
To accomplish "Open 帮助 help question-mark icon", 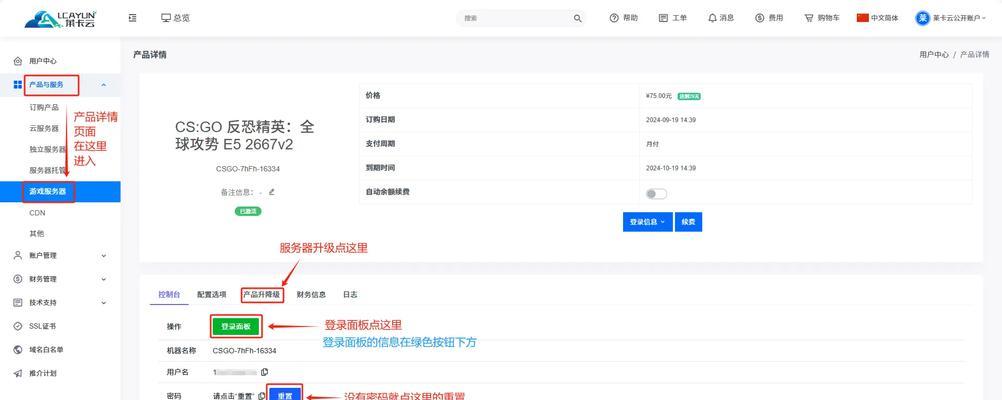I will coord(614,18).
